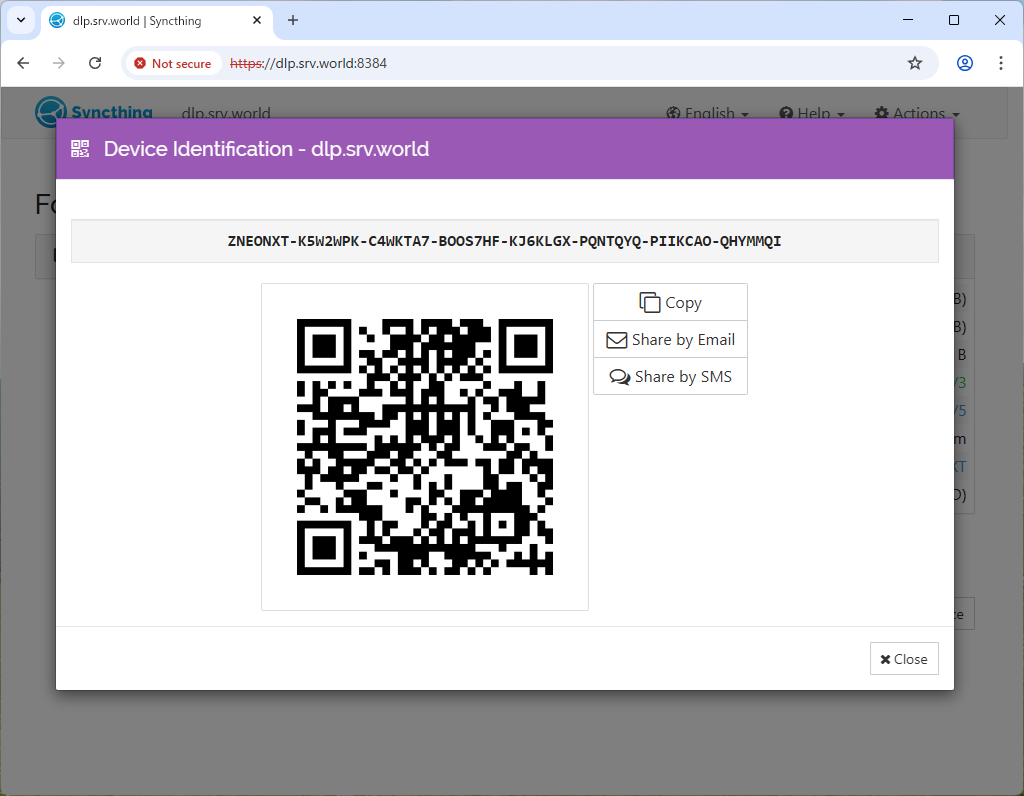Share the device ID by Email
Viewport: 1024px width, 796px height.
[670, 340]
